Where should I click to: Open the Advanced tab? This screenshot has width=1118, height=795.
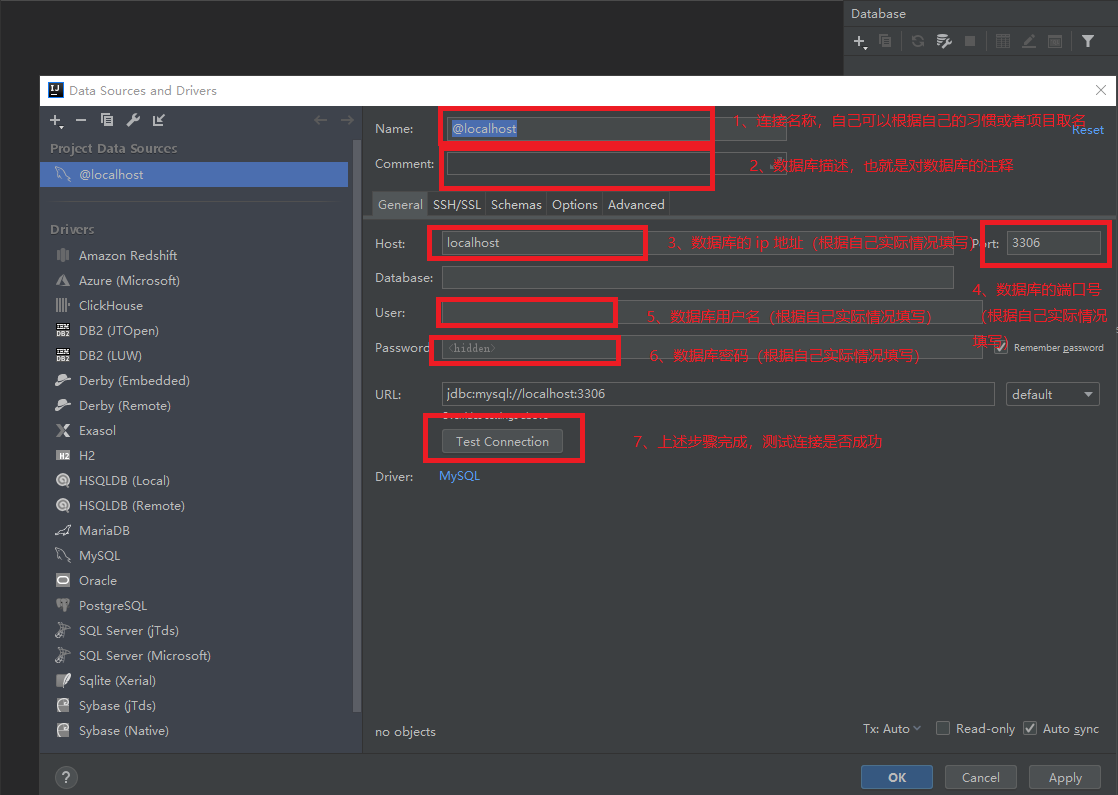click(636, 204)
